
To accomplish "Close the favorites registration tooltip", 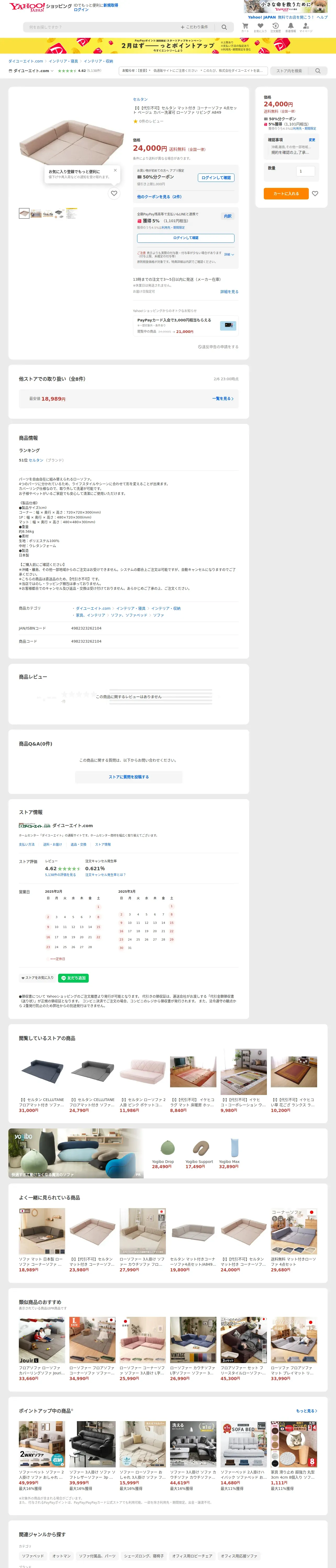I will coord(115,170).
